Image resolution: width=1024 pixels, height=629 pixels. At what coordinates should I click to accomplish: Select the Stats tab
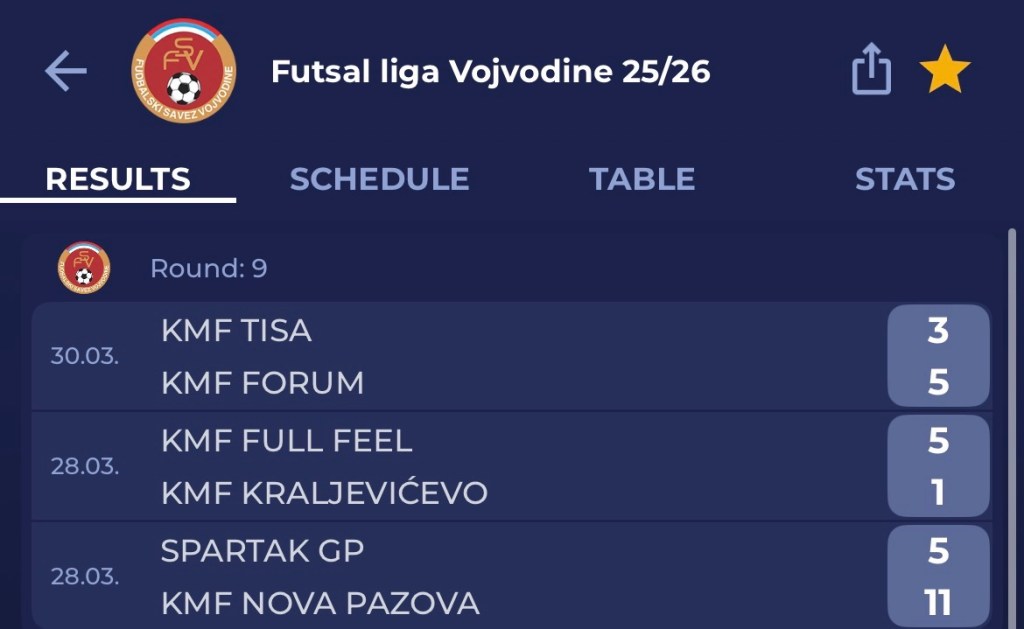tap(904, 179)
